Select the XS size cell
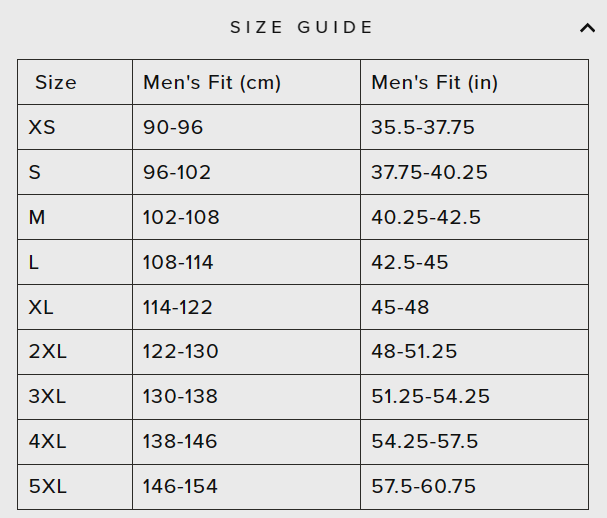607x518 pixels. [x=42, y=127]
